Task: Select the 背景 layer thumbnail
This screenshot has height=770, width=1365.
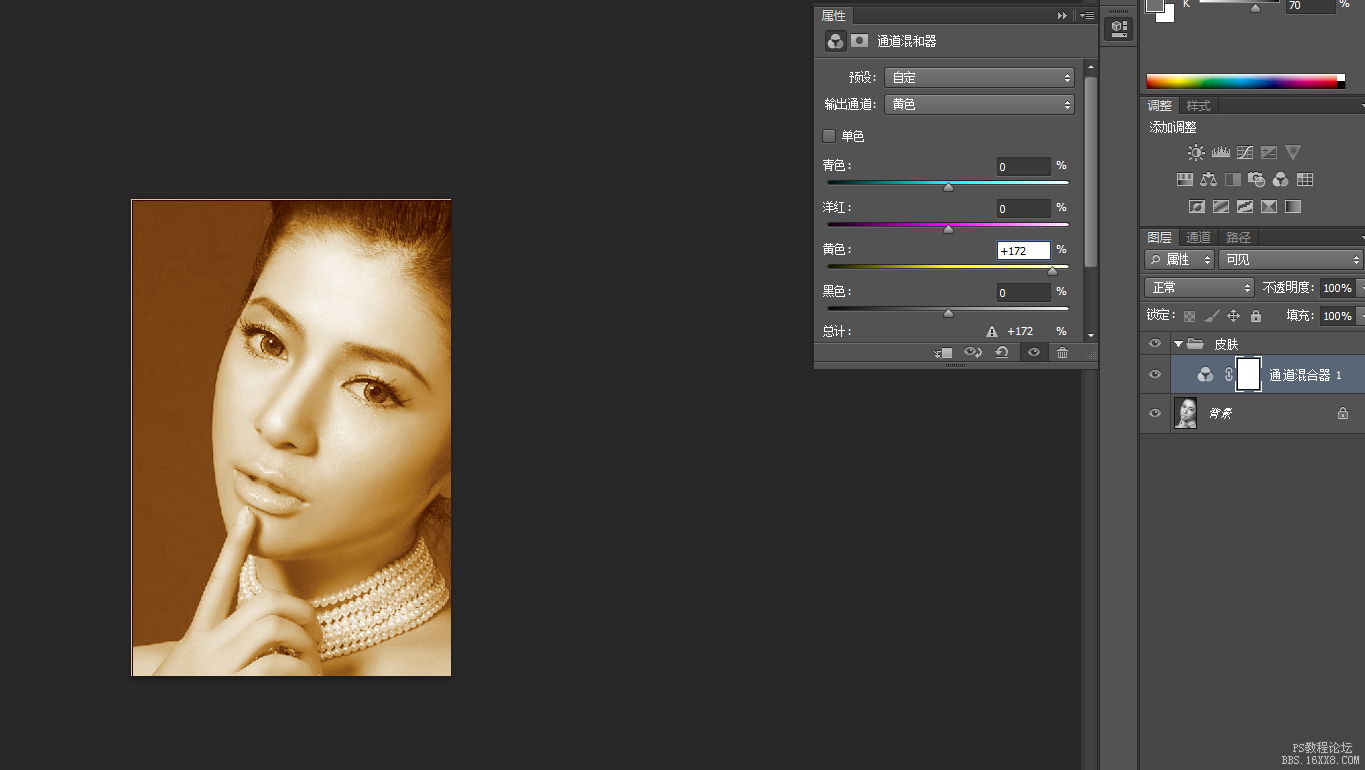Action: pyautogui.click(x=1185, y=413)
